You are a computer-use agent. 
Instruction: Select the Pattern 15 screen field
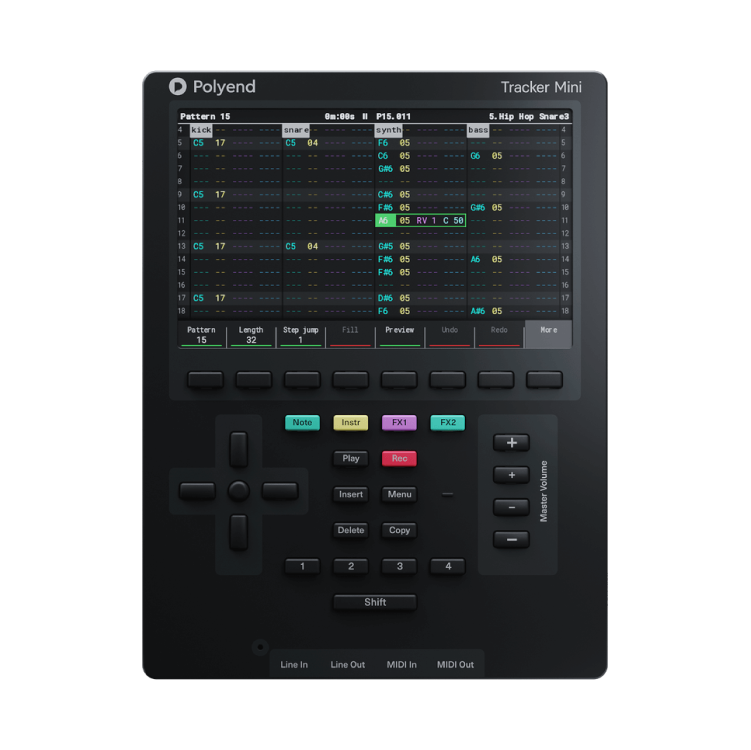(x=201, y=335)
